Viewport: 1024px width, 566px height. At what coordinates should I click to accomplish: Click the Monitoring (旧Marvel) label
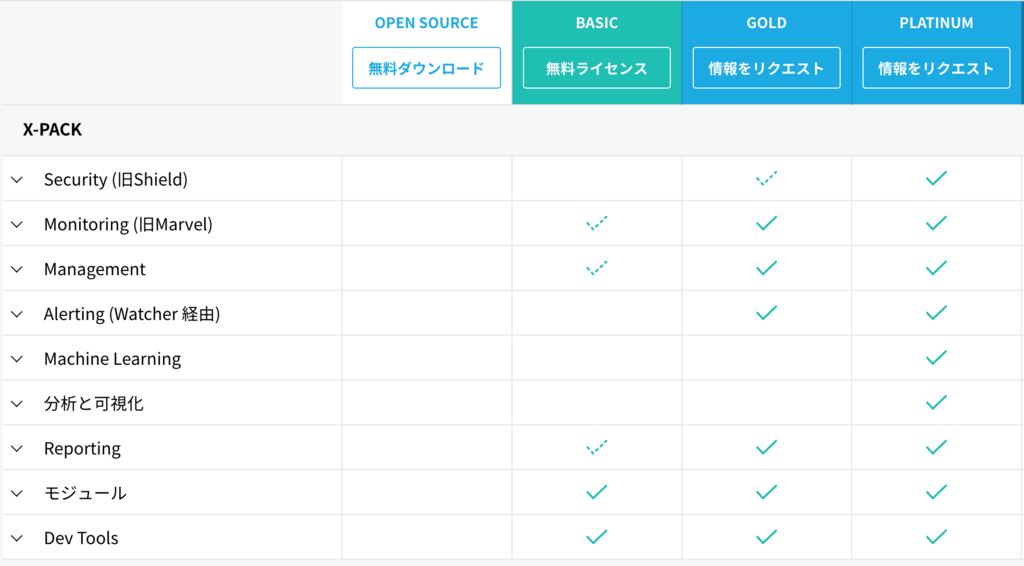click(128, 225)
